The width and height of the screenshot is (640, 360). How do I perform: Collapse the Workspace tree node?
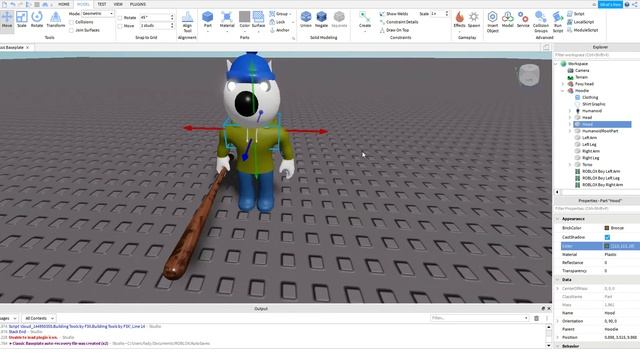(x=556, y=64)
